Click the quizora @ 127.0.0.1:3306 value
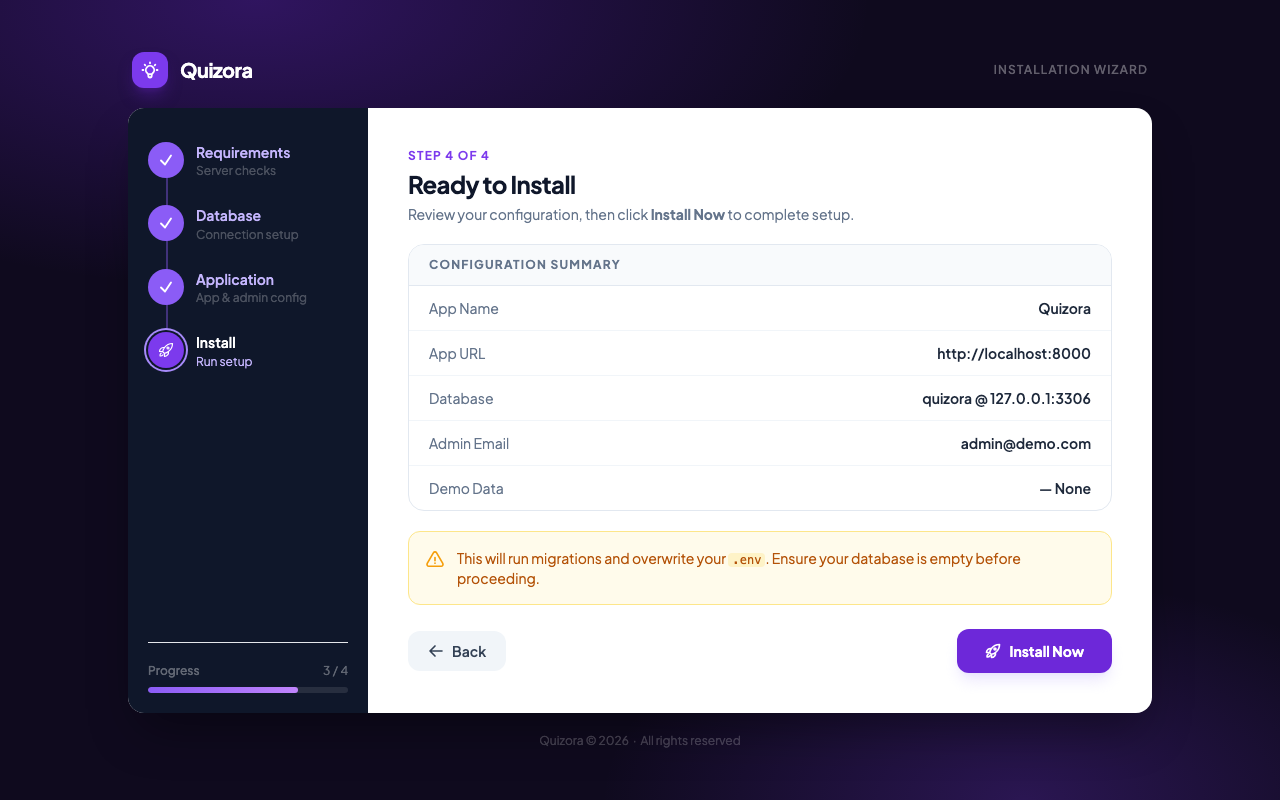Viewport: 1280px width, 800px height. (1006, 399)
